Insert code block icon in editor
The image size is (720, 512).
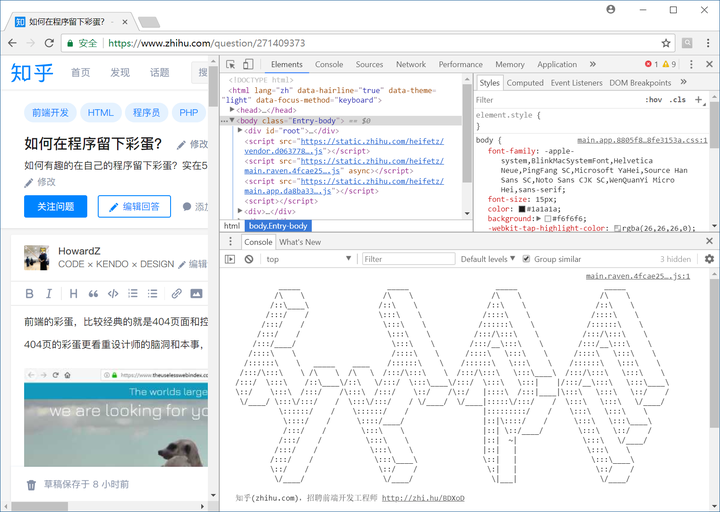tap(113, 293)
